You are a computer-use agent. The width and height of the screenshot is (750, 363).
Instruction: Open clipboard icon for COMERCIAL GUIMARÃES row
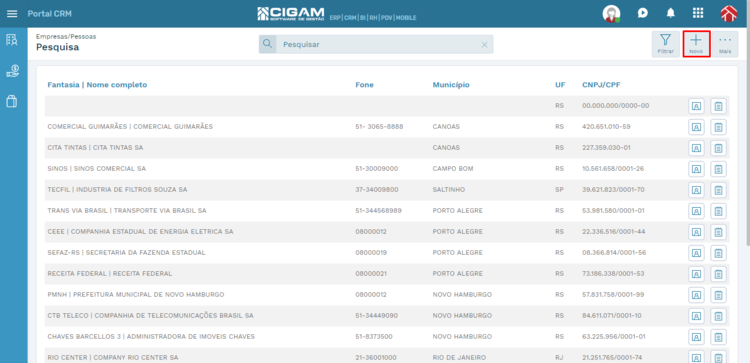coord(718,127)
